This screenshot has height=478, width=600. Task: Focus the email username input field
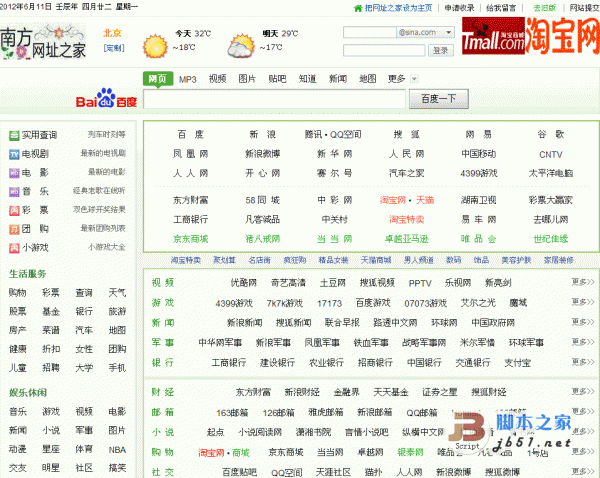point(370,33)
